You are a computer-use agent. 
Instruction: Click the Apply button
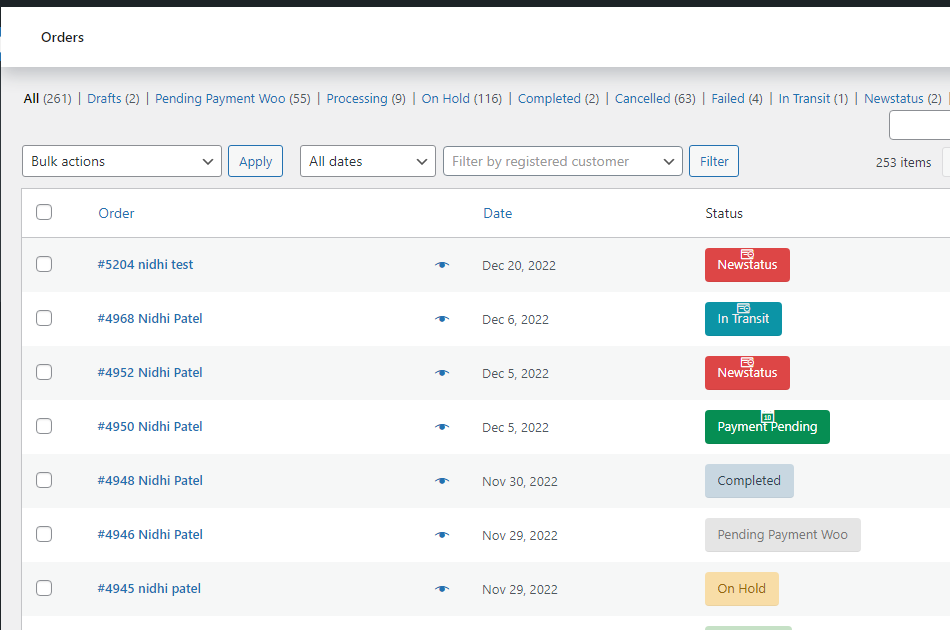tap(255, 161)
